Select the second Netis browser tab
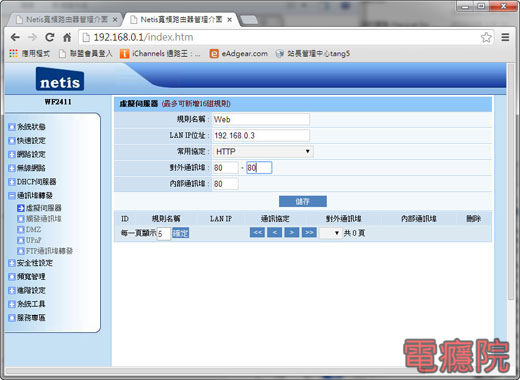The image size is (520, 380). [180, 20]
